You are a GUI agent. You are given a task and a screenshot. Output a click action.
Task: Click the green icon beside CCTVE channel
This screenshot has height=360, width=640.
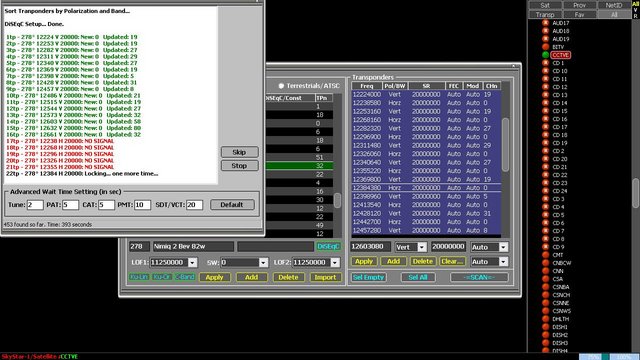tap(545, 55)
